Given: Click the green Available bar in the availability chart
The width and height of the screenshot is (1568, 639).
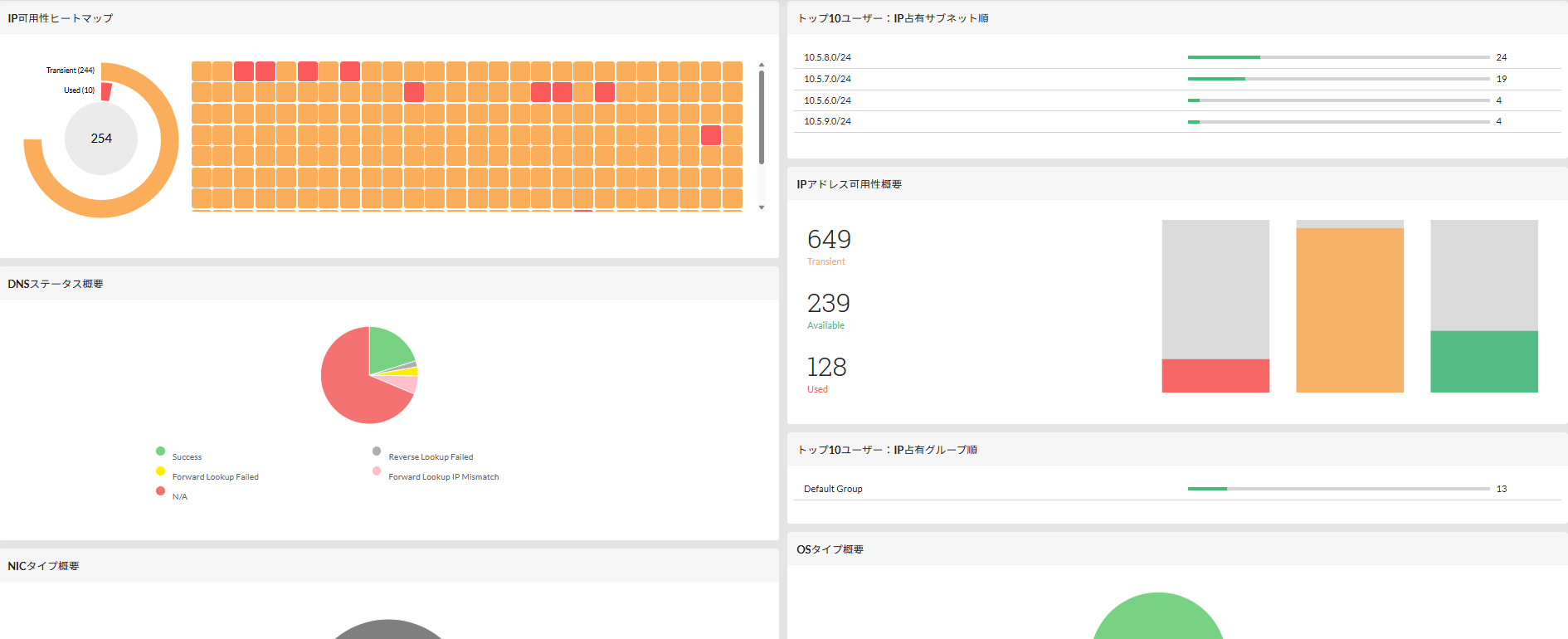Looking at the screenshot, I should coord(1484,362).
